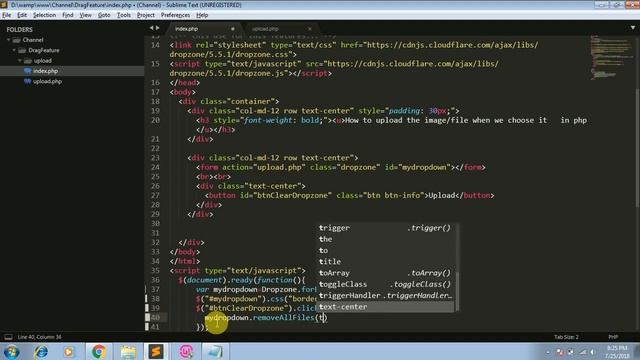Select upload folder icon in sidebar
The height and width of the screenshot is (360, 640).
click(27, 60)
